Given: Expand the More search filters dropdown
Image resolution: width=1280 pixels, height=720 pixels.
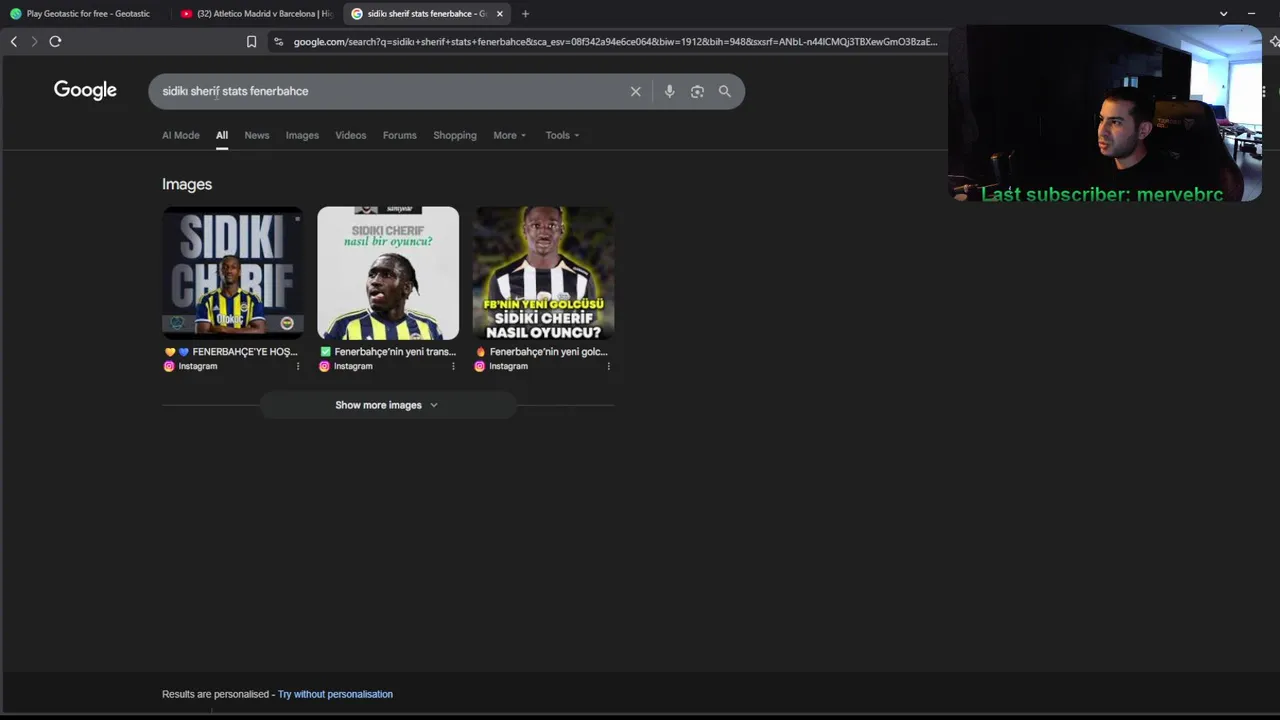Looking at the screenshot, I should coord(509,135).
